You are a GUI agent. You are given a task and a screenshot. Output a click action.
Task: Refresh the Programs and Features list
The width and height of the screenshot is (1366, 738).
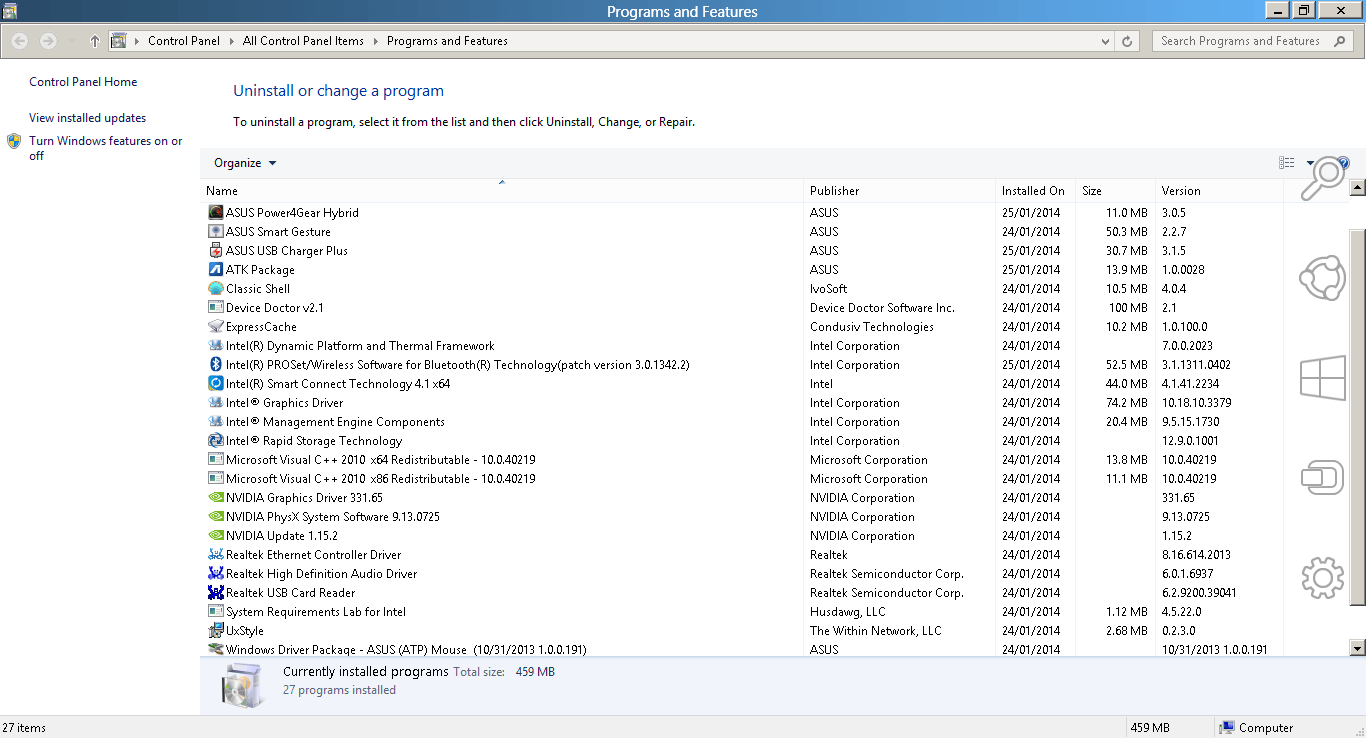tap(1127, 41)
